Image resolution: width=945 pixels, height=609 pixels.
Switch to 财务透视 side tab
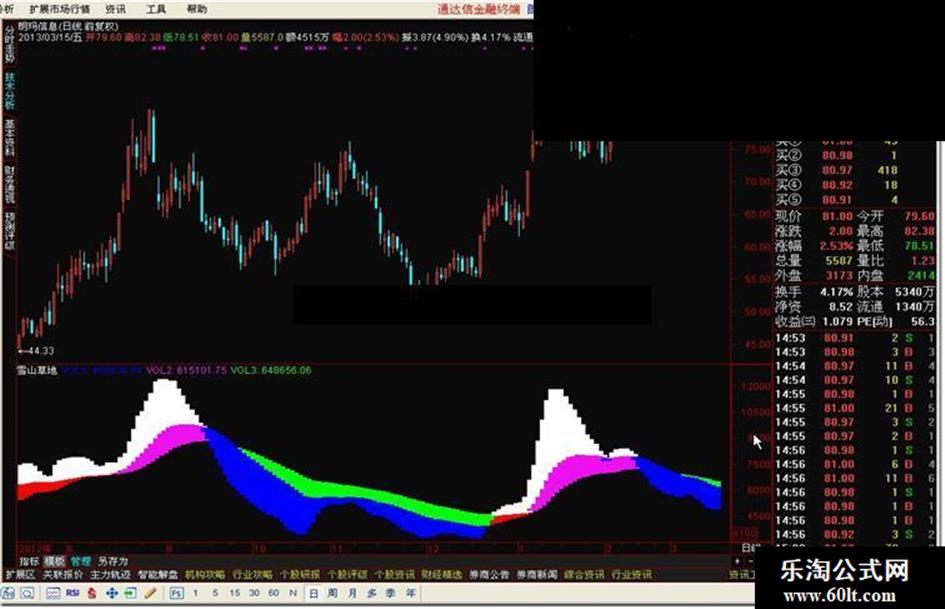click(x=10, y=184)
